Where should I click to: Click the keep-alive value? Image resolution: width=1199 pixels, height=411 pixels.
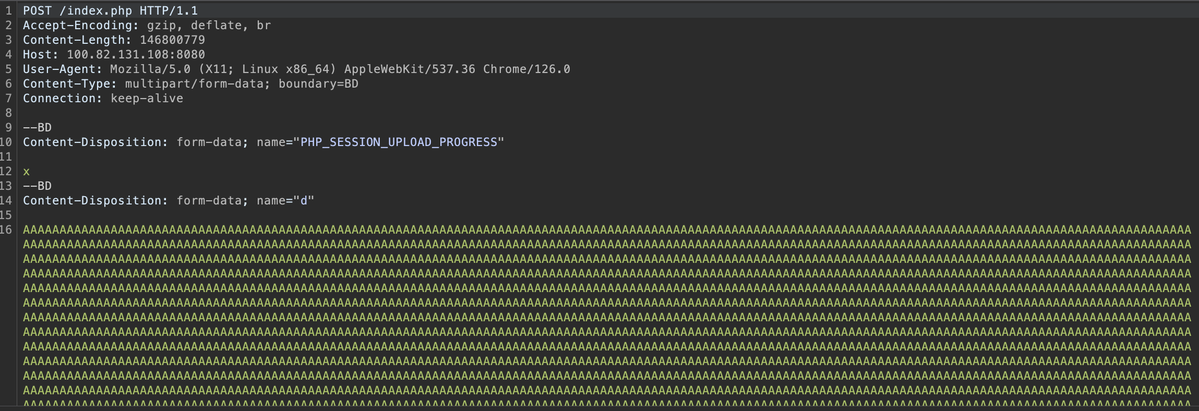coord(147,98)
